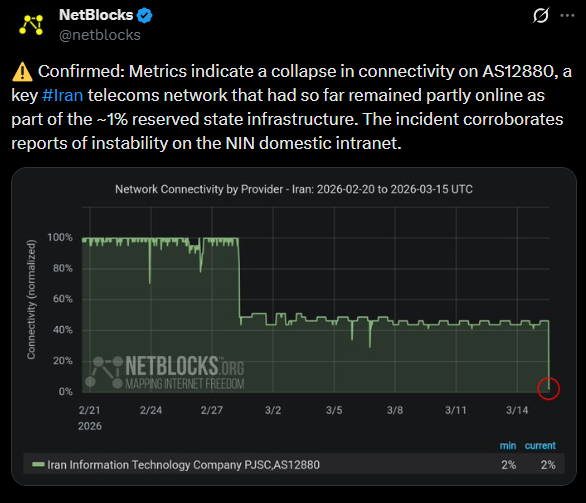Click the green legend color swatch
Screen dimensions: 586x503
coord(38,465)
